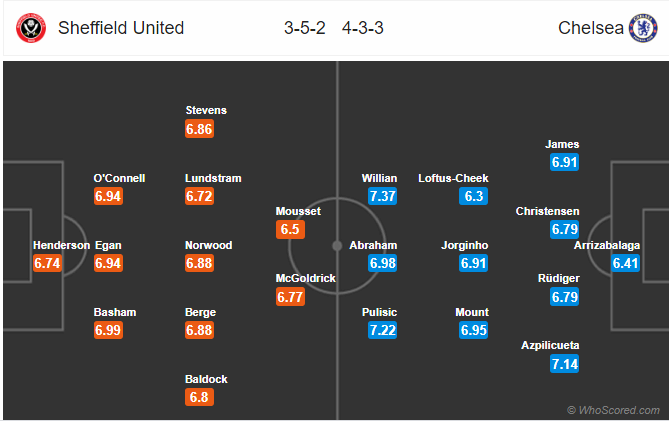The height and width of the screenshot is (421, 669).
Task: Open the Chelsea team name
Action: tap(590, 28)
